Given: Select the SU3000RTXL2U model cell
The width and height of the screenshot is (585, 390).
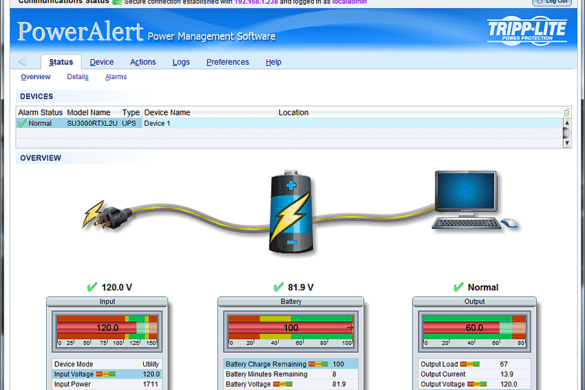Looking at the screenshot, I should tap(92, 124).
